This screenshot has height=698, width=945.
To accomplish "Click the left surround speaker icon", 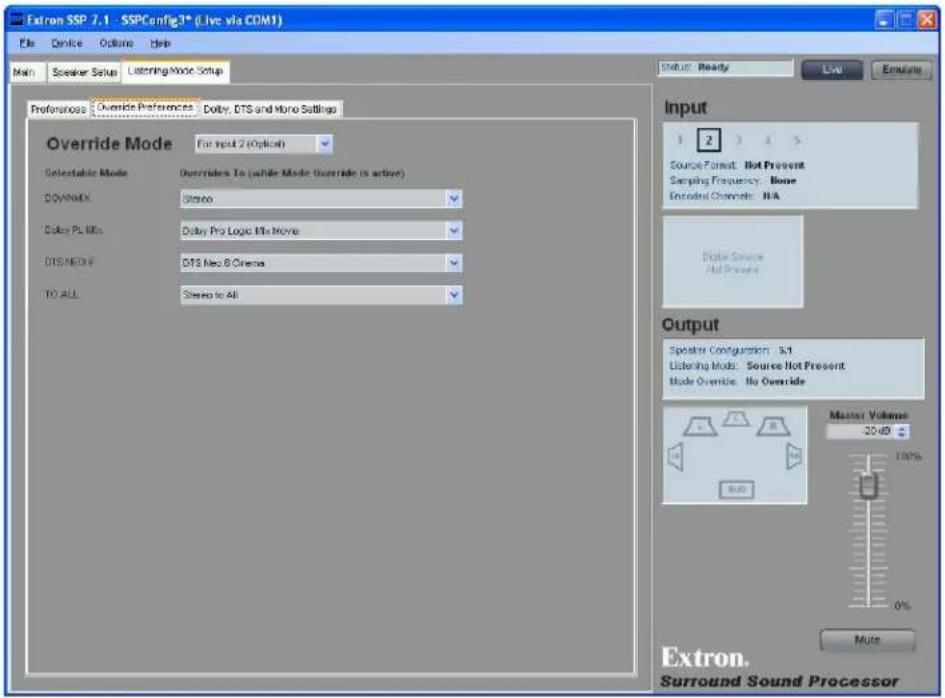I will click(x=676, y=457).
